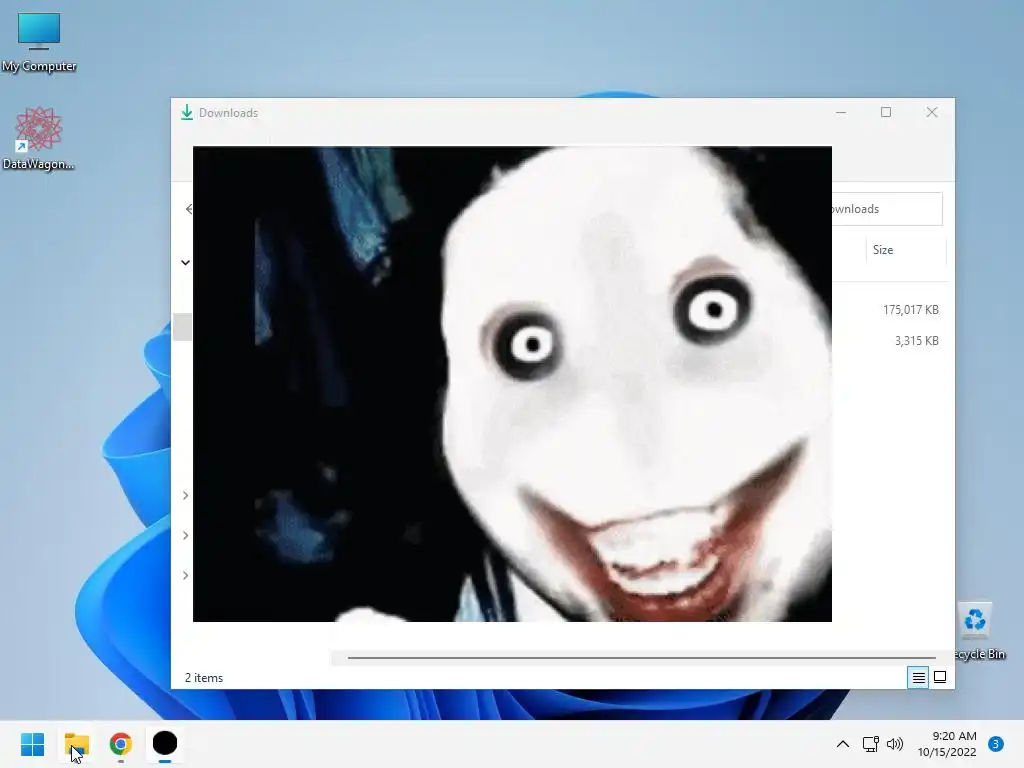Open the Windows Start menu
The width and height of the screenshot is (1024, 768).
pos(32,744)
